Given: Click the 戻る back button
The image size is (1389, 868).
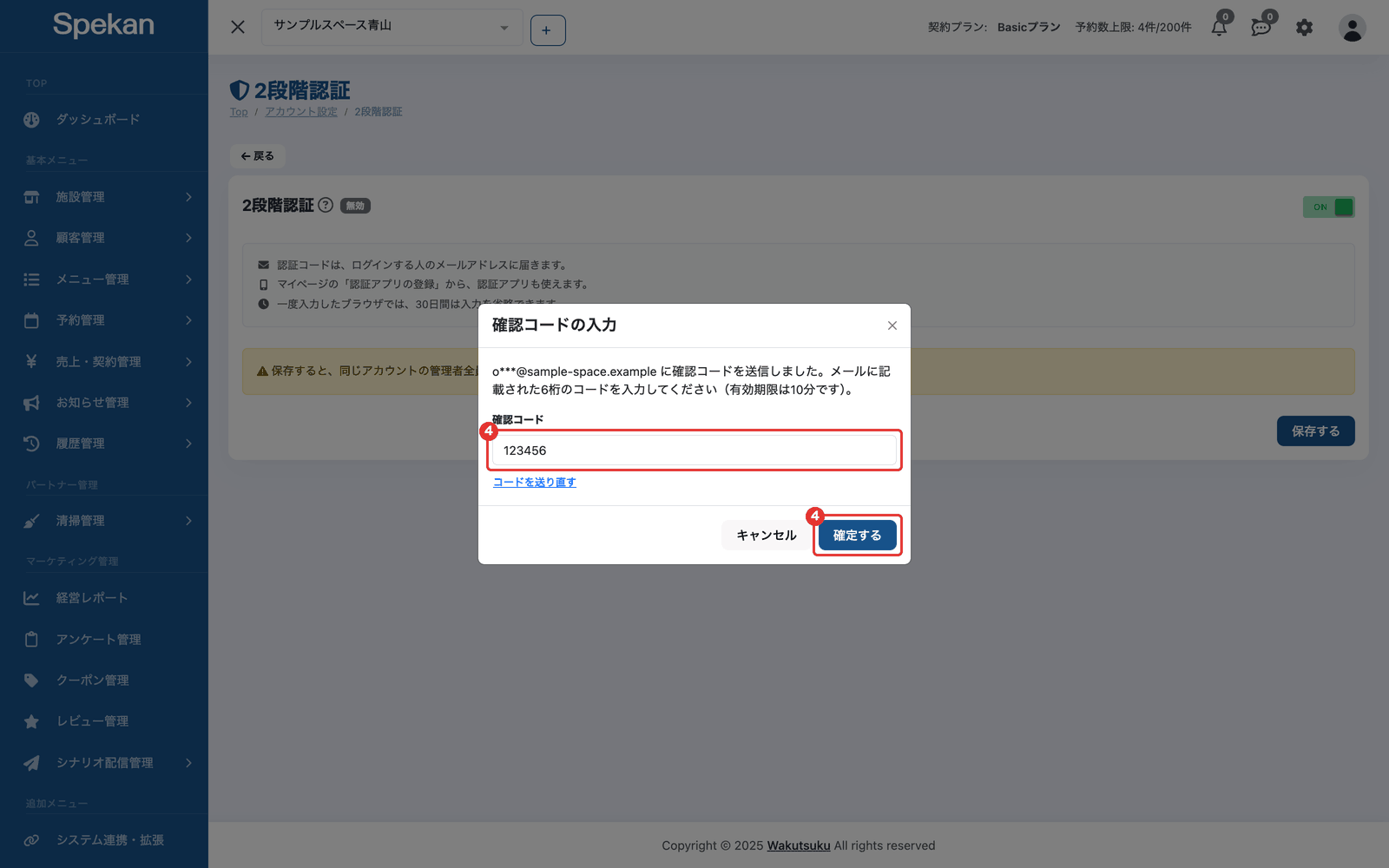Looking at the screenshot, I should pos(258,156).
